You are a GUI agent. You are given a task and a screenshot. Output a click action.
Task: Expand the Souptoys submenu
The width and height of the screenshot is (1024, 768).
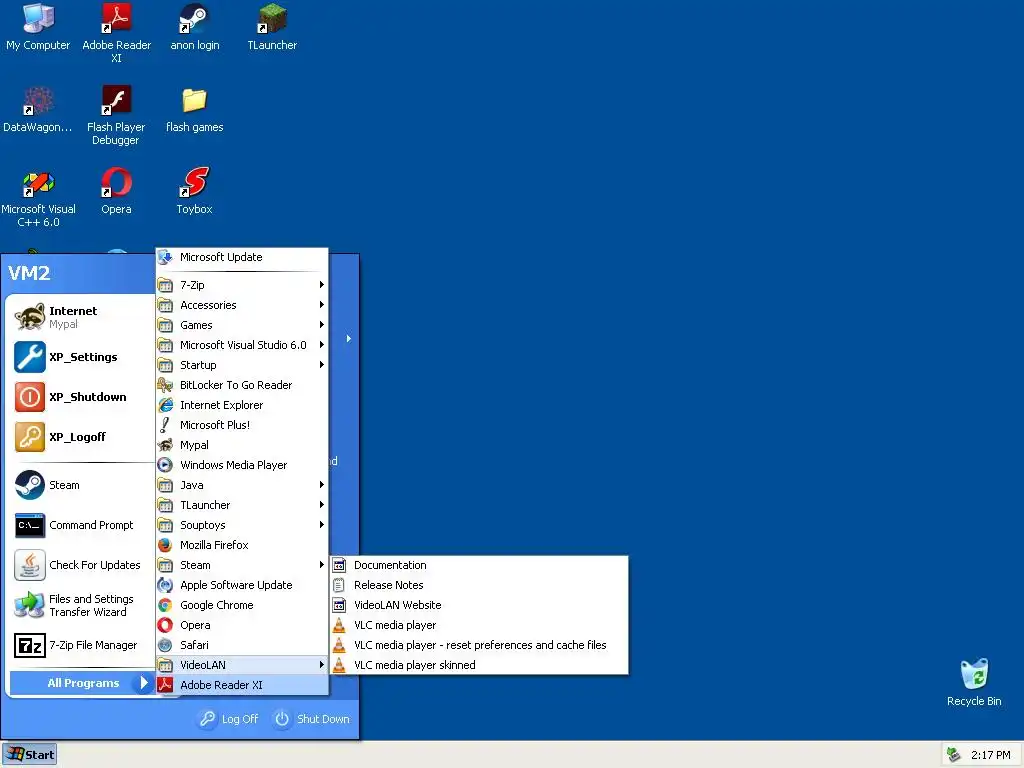[242, 525]
